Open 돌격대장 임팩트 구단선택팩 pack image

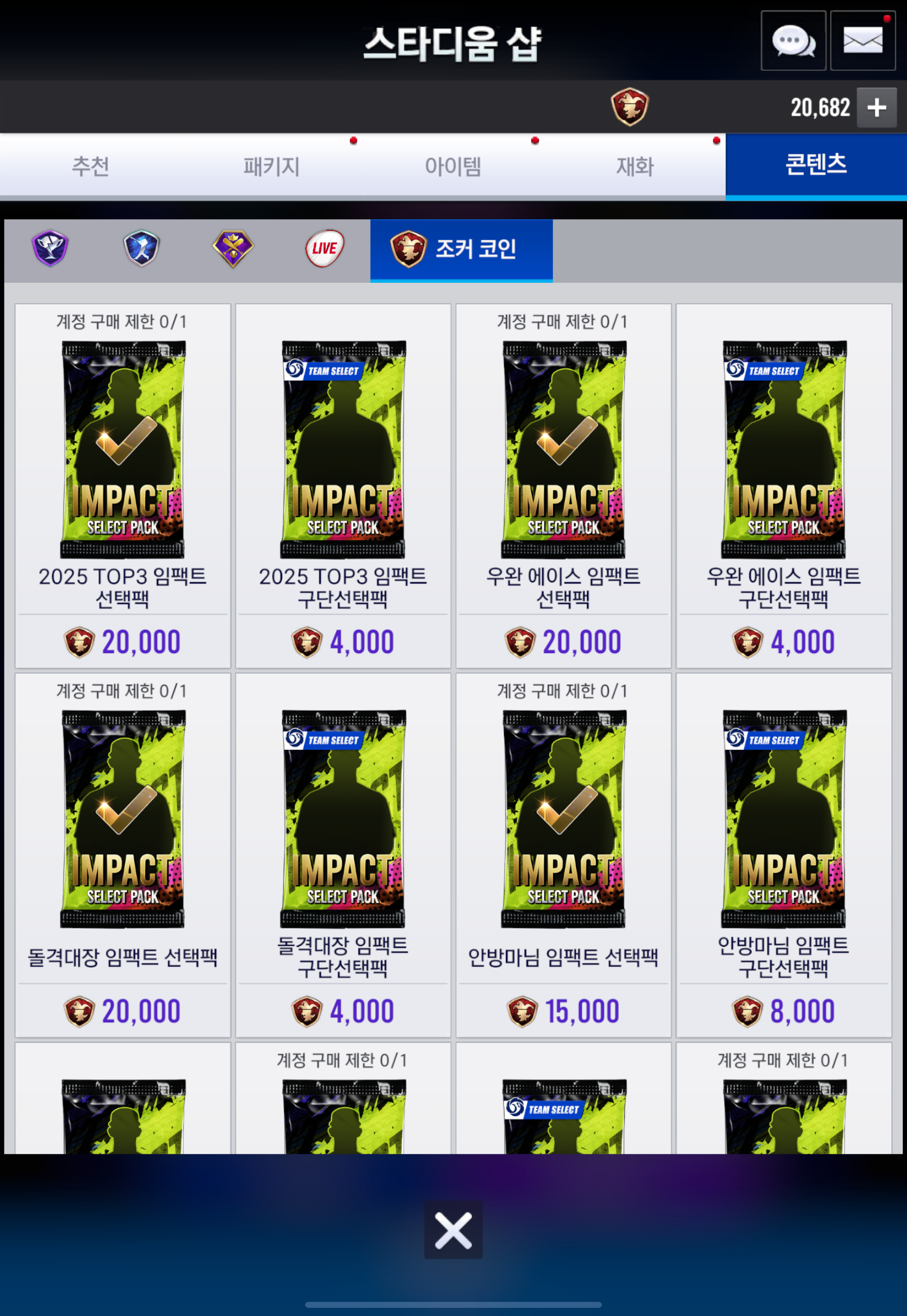pyautogui.click(x=343, y=818)
